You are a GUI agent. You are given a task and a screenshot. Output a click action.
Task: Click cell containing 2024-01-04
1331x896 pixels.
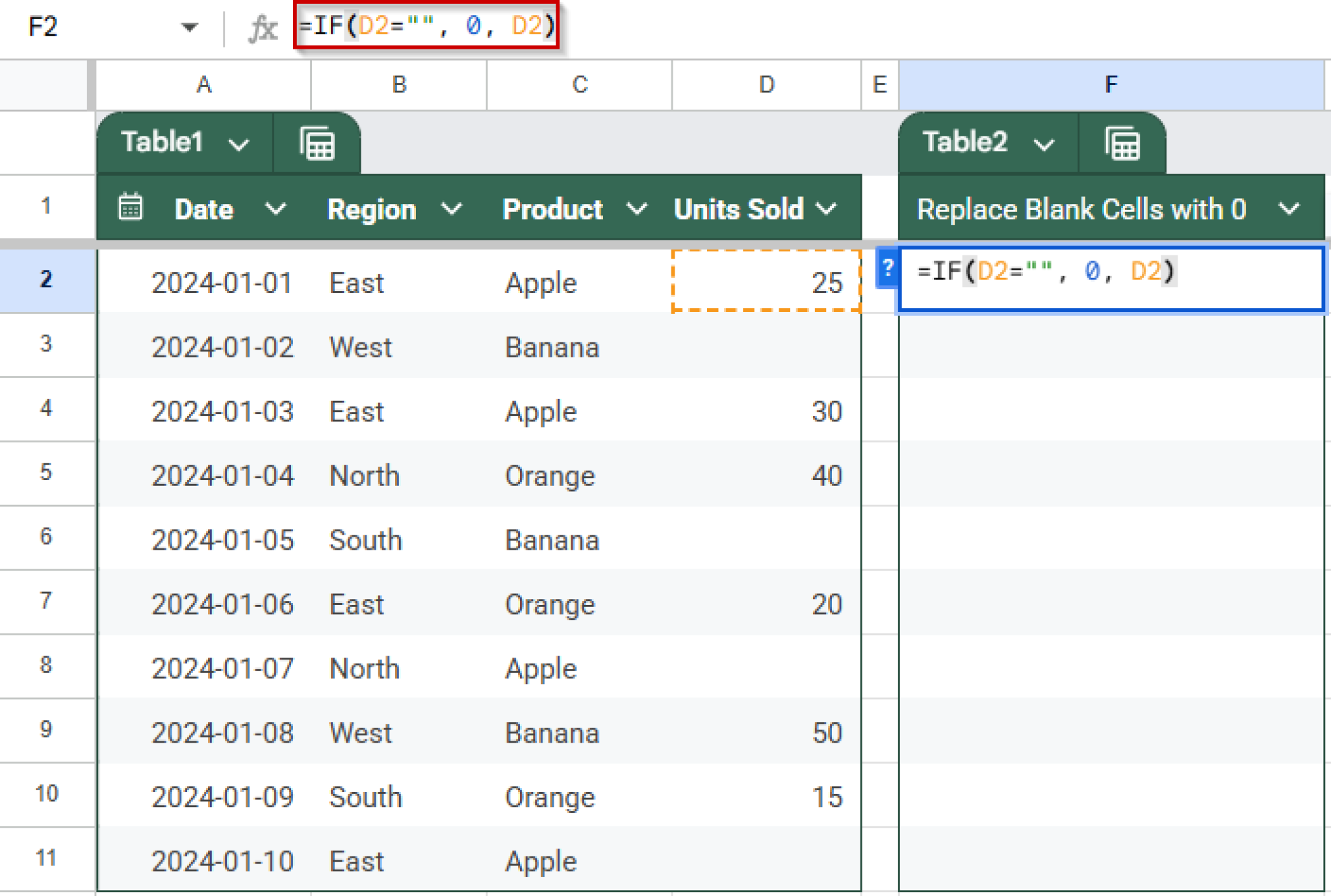[222, 476]
